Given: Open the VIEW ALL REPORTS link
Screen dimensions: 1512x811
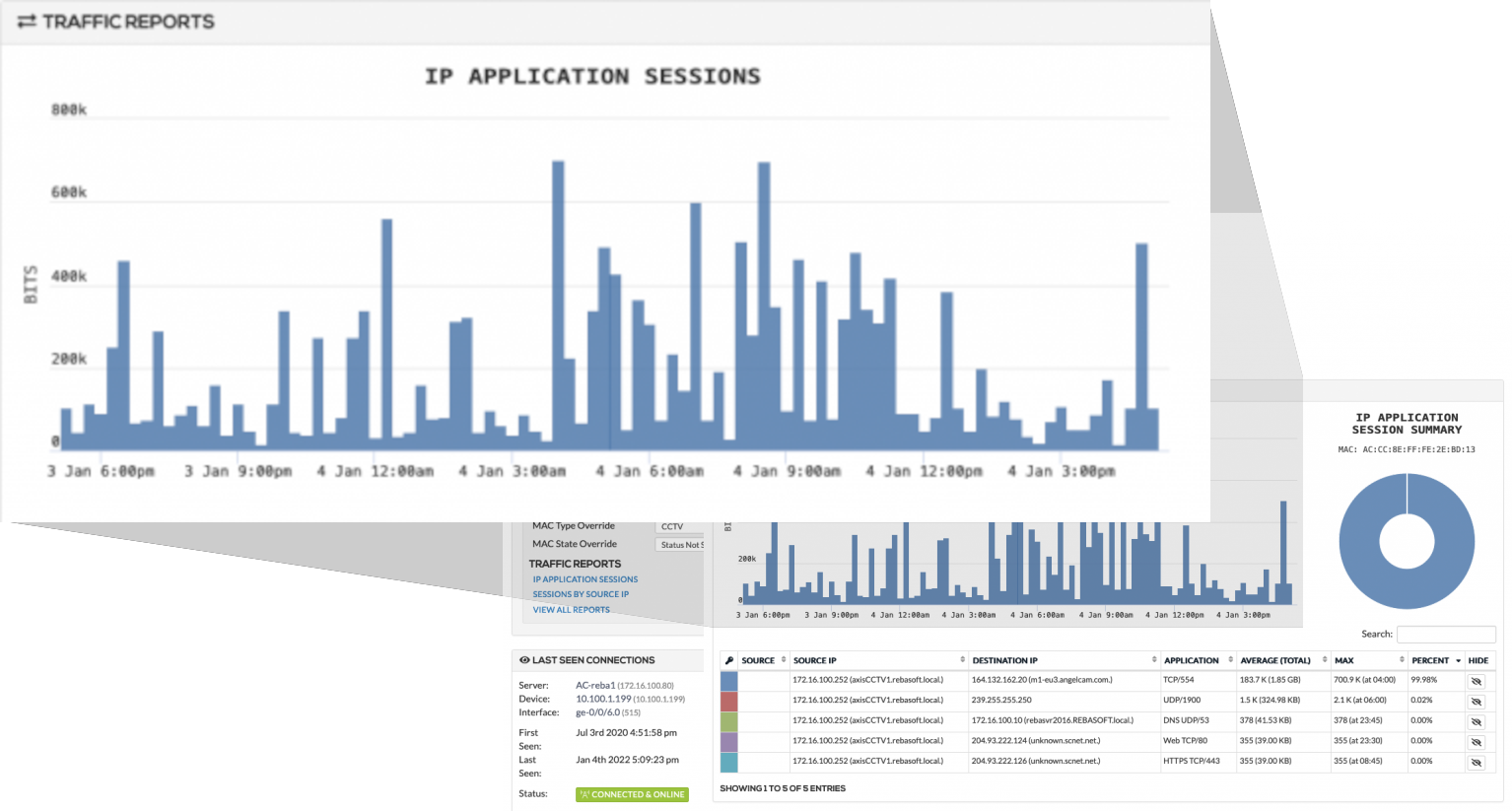Looking at the screenshot, I should (571, 609).
